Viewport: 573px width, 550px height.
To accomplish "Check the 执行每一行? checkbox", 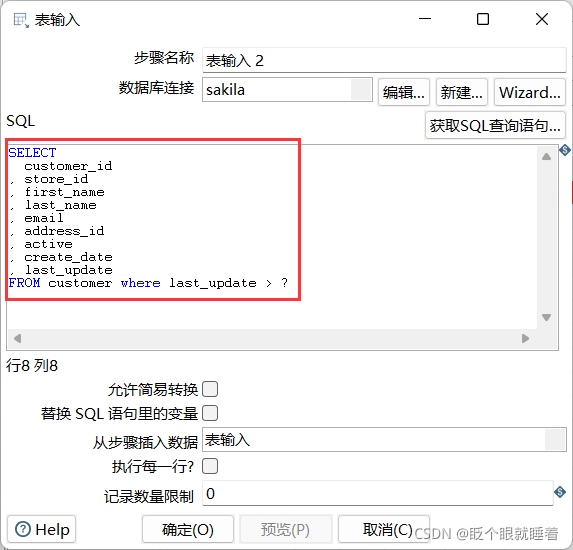I will [210, 466].
